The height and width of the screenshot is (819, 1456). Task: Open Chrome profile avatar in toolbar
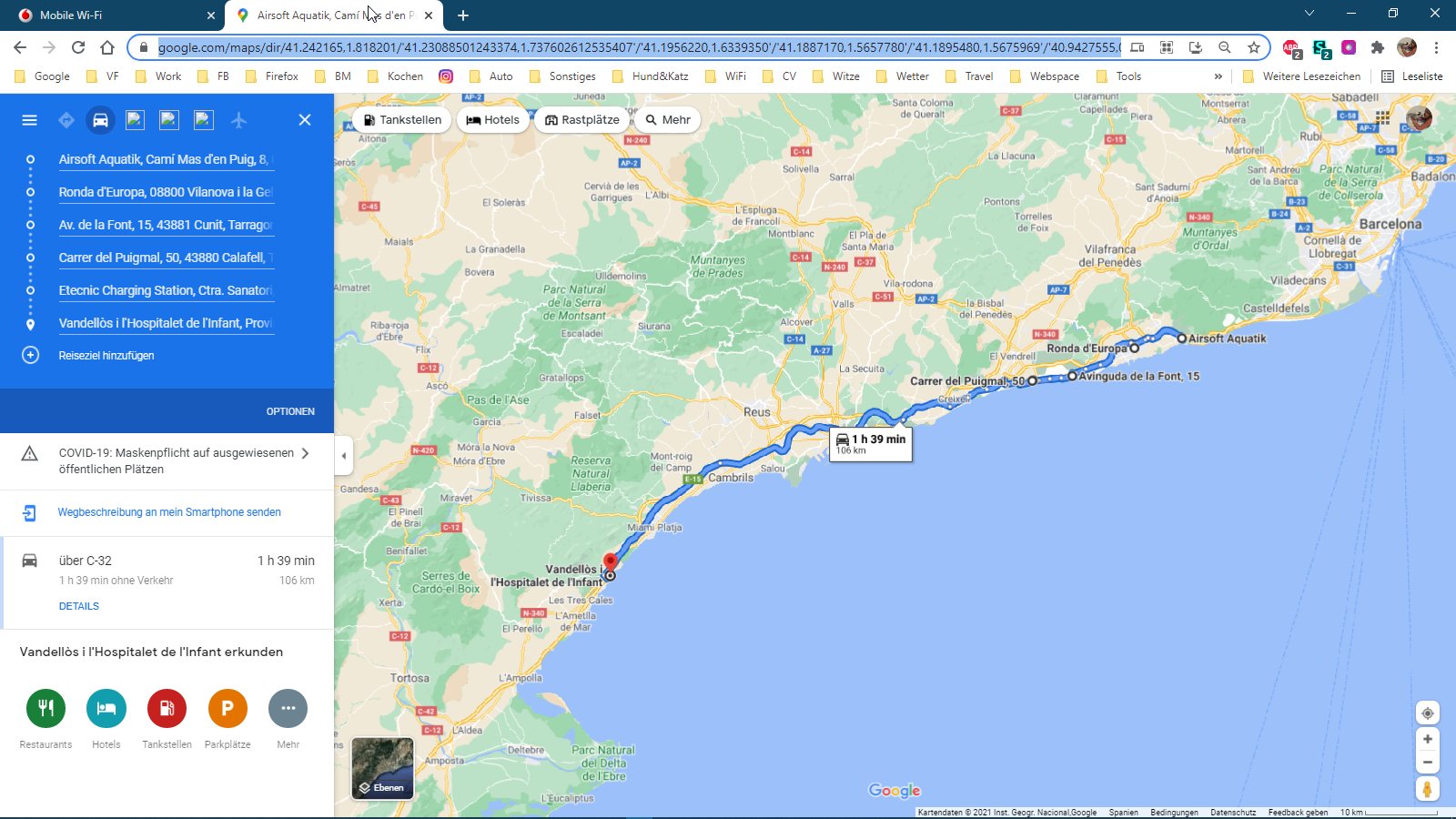coord(1407,47)
